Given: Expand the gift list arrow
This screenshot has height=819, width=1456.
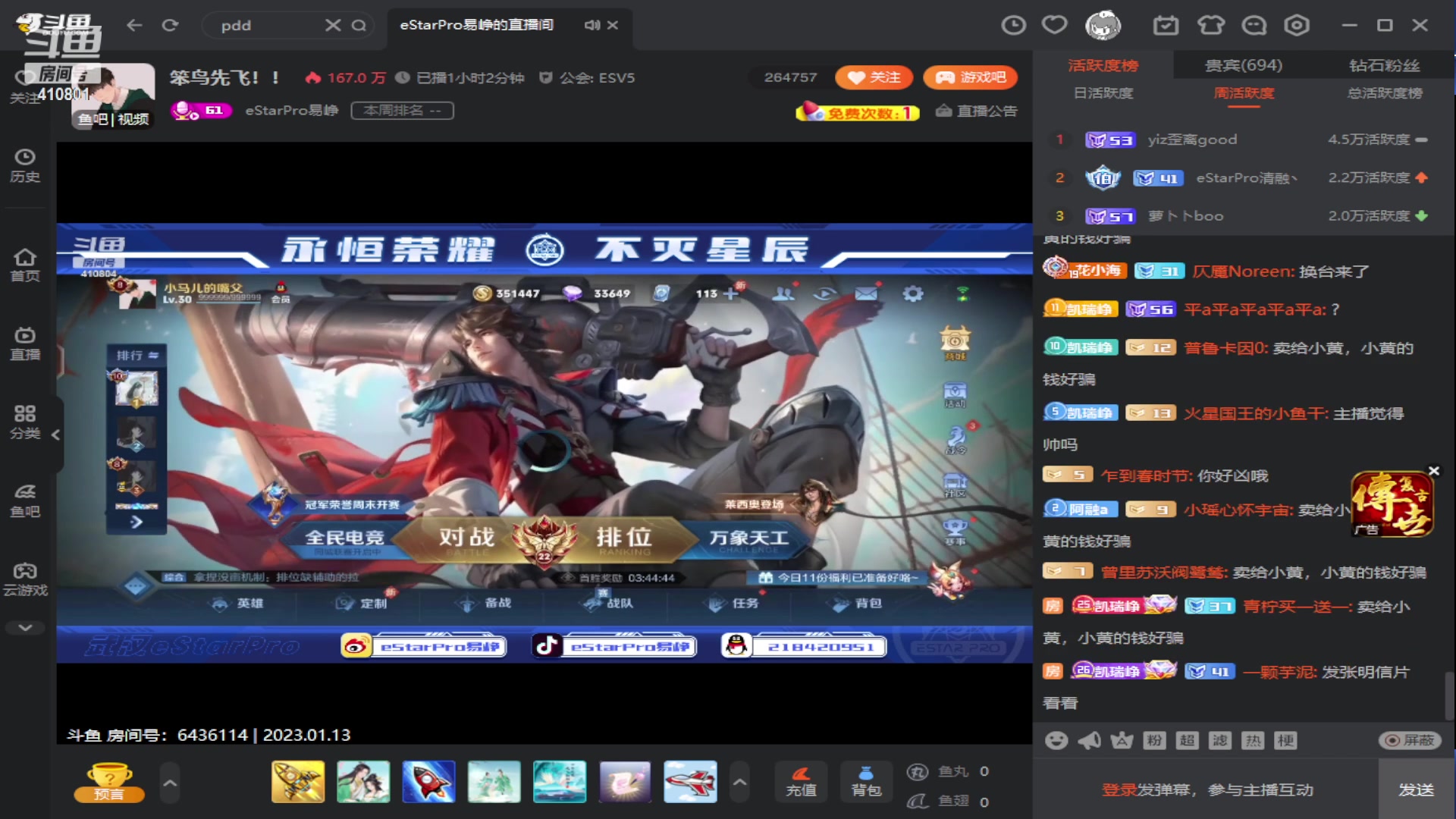Looking at the screenshot, I should tap(739, 783).
